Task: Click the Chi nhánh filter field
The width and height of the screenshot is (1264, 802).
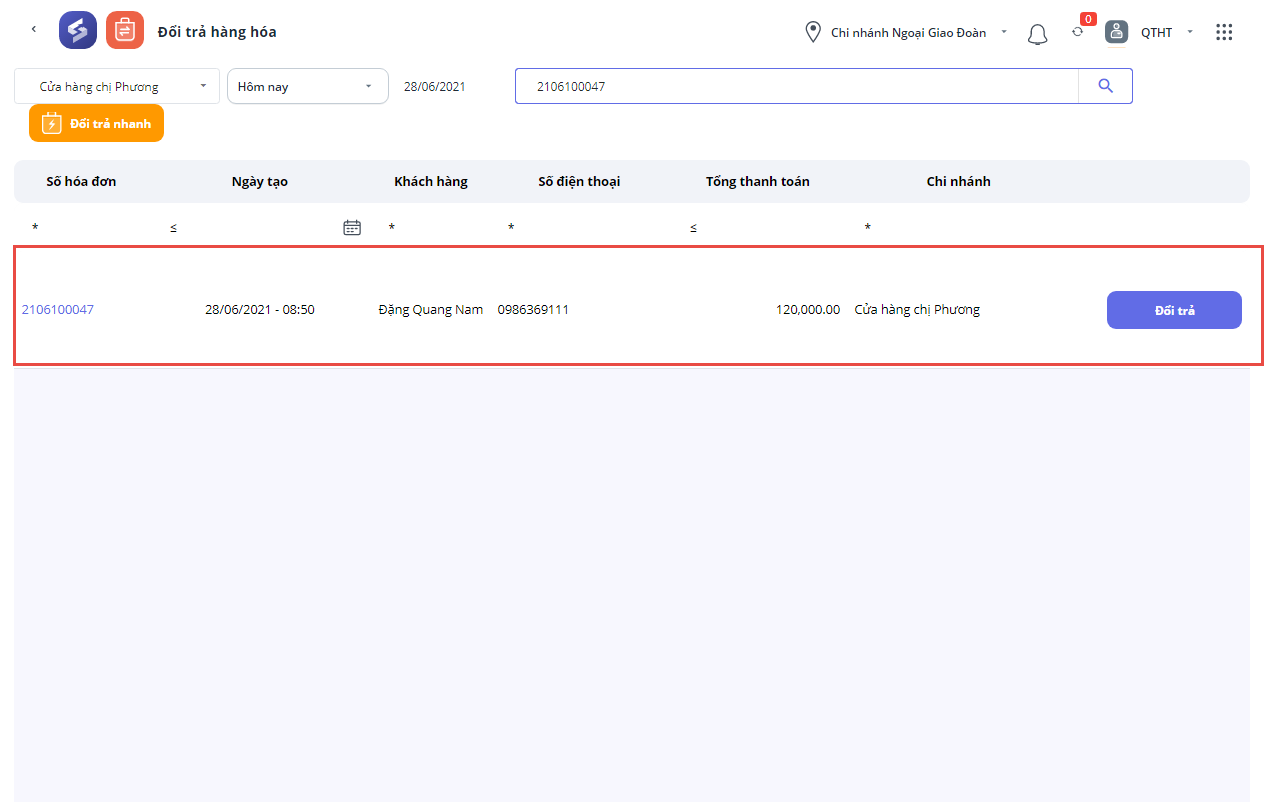Action: pos(960,228)
